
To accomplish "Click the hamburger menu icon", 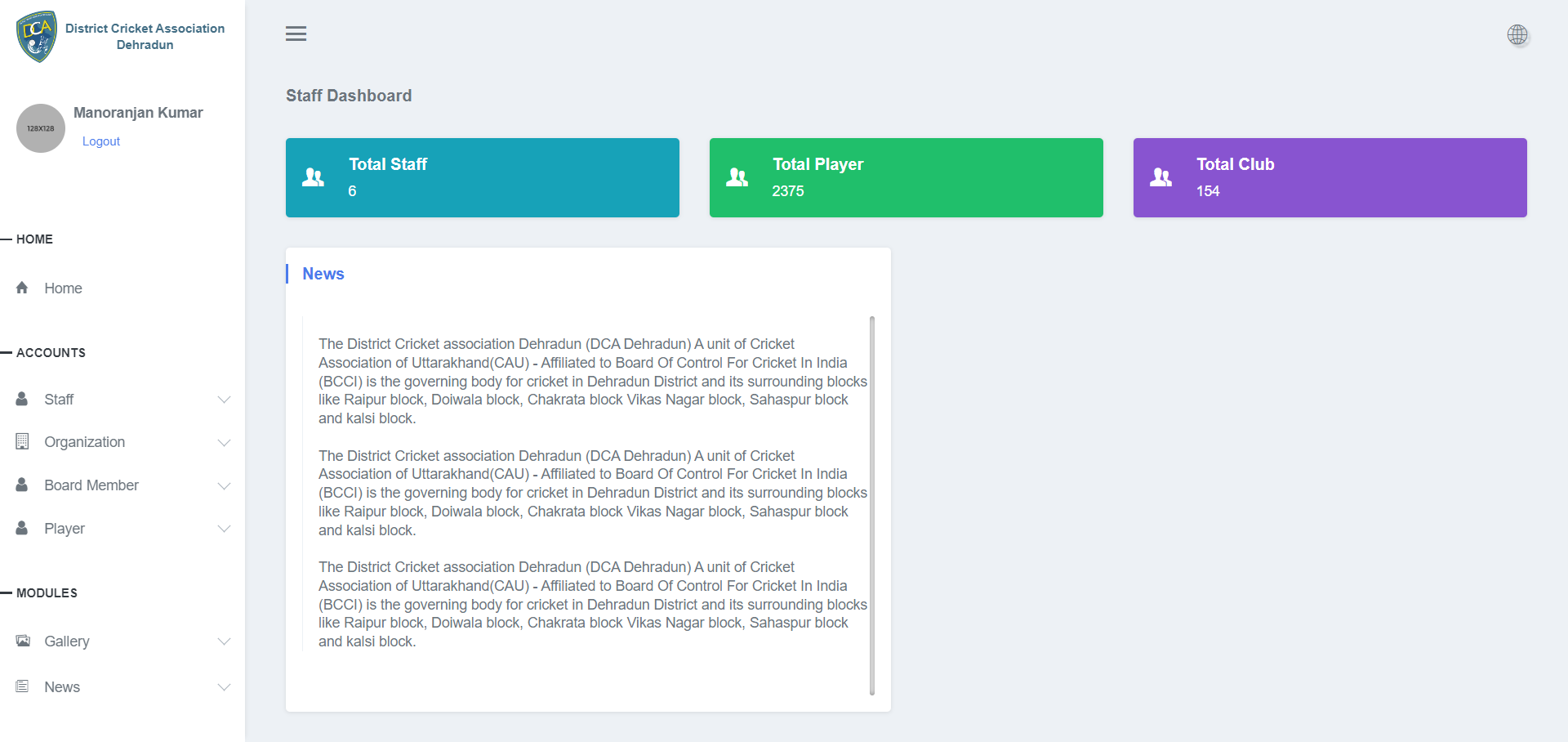I will point(296,34).
